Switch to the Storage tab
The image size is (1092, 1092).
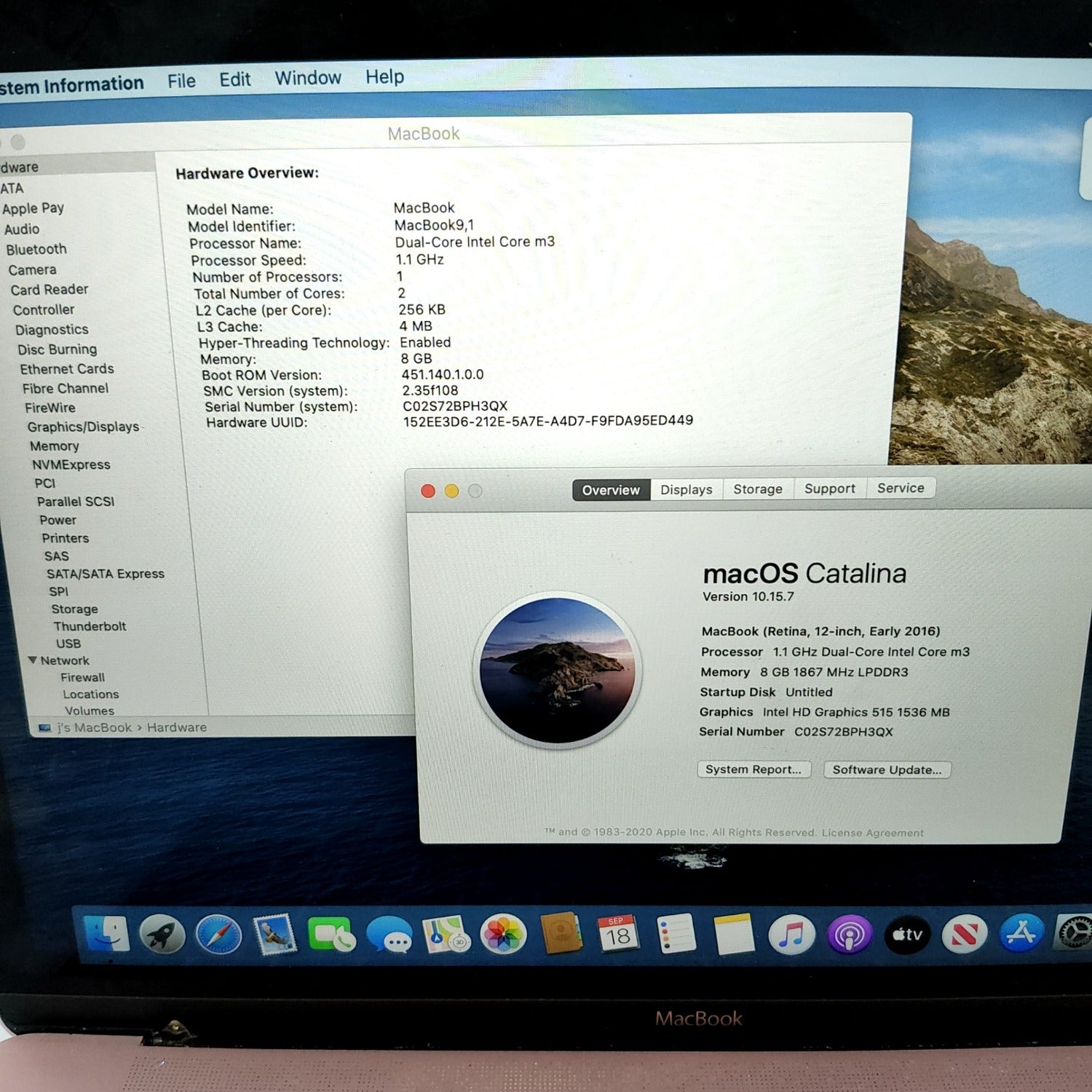tap(757, 488)
